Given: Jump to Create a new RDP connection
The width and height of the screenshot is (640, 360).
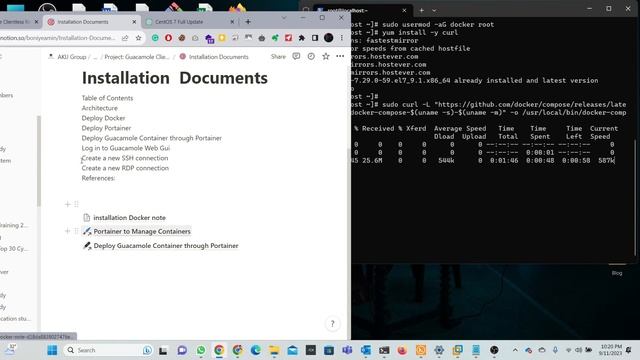Looking at the screenshot, I should click(125, 168).
